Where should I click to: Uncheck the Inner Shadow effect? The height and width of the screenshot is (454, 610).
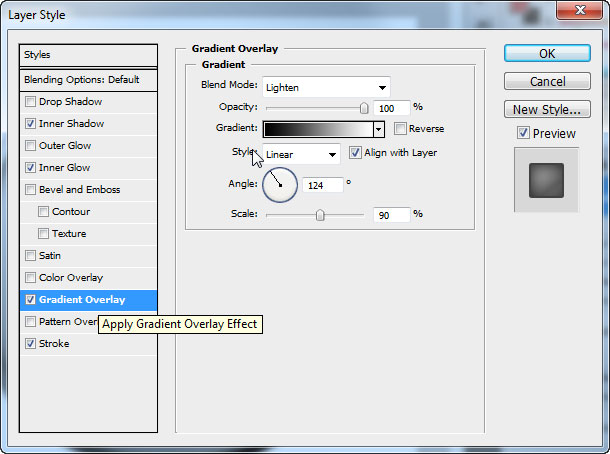pos(31,124)
